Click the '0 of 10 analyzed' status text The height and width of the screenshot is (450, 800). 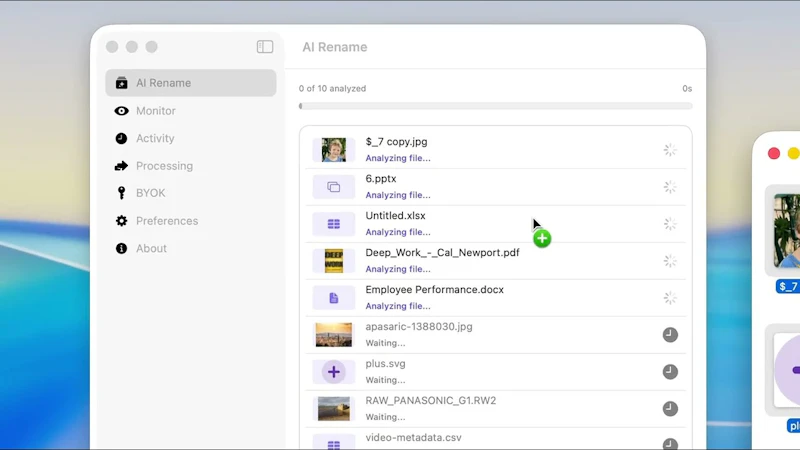(333, 89)
